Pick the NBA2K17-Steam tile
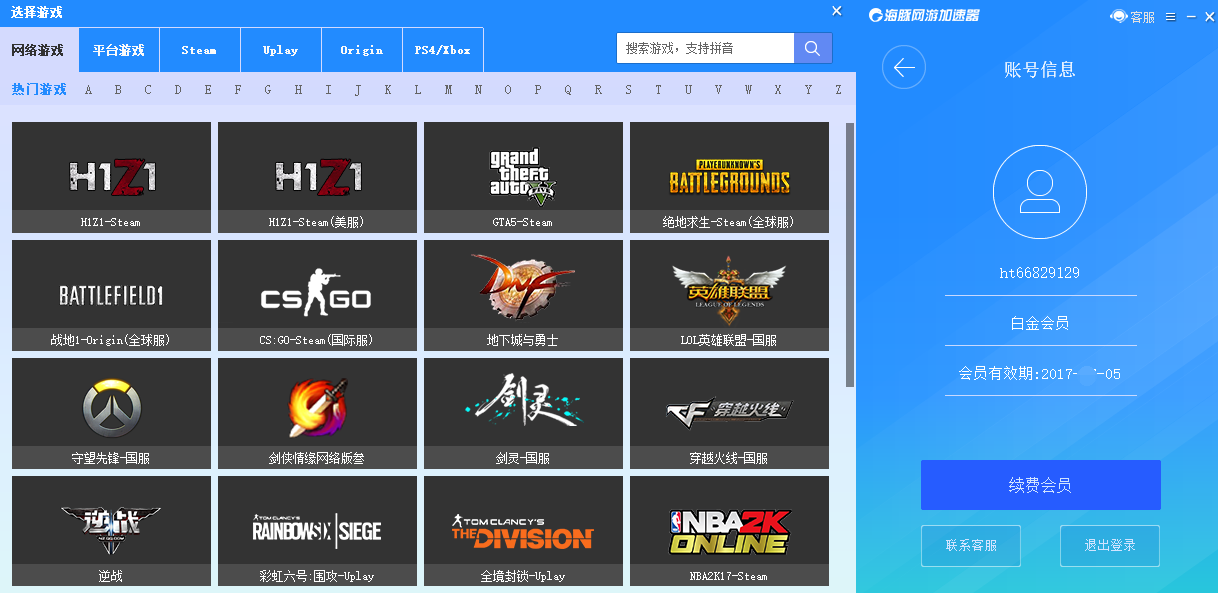The width and height of the screenshot is (1218, 593). [x=729, y=531]
